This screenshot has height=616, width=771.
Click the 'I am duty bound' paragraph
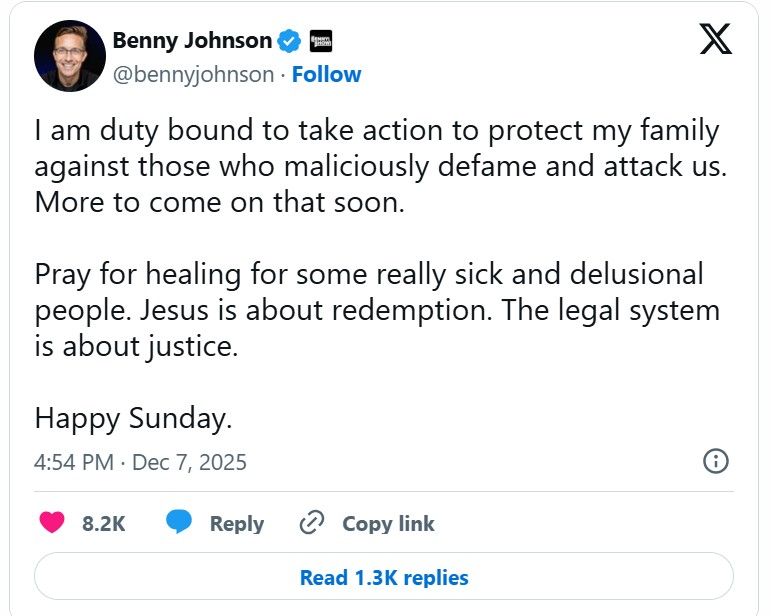click(x=377, y=148)
